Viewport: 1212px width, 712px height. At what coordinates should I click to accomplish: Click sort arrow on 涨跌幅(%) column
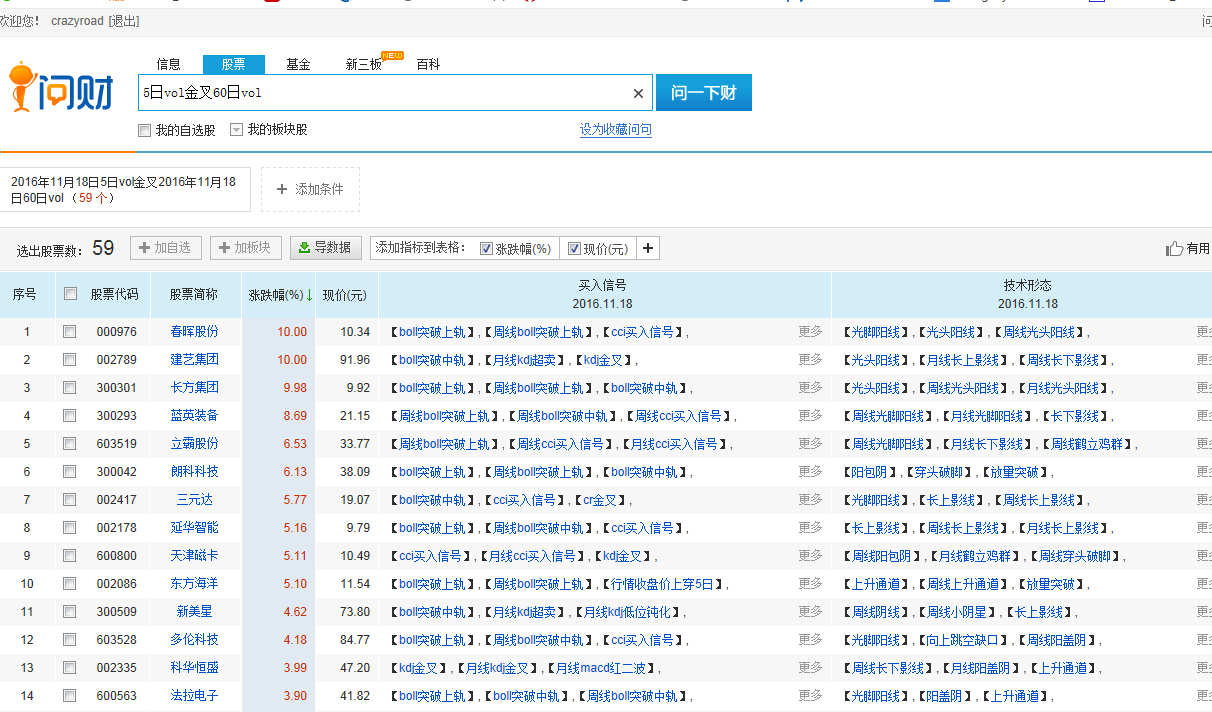[309, 295]
